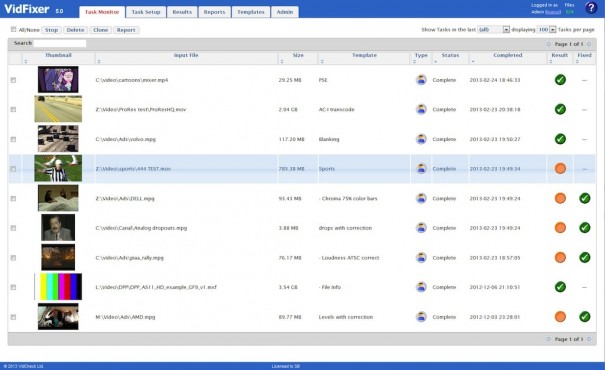Open the Templates tab
Viewport: 605px width, 370px height.
[251, 12]
